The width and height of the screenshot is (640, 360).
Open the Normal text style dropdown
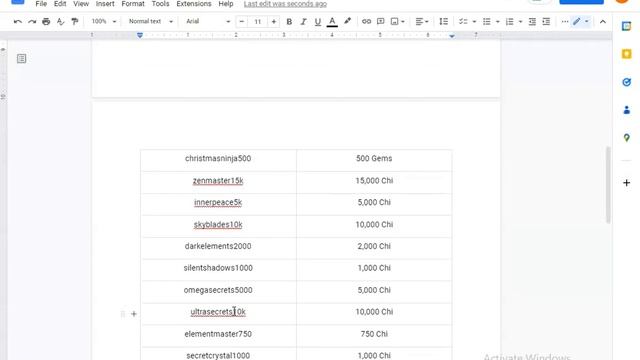151,21
